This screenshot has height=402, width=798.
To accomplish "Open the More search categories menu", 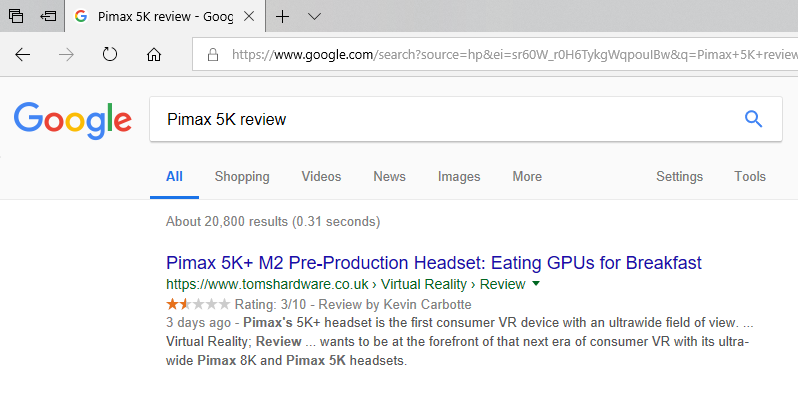I will 527,177.
